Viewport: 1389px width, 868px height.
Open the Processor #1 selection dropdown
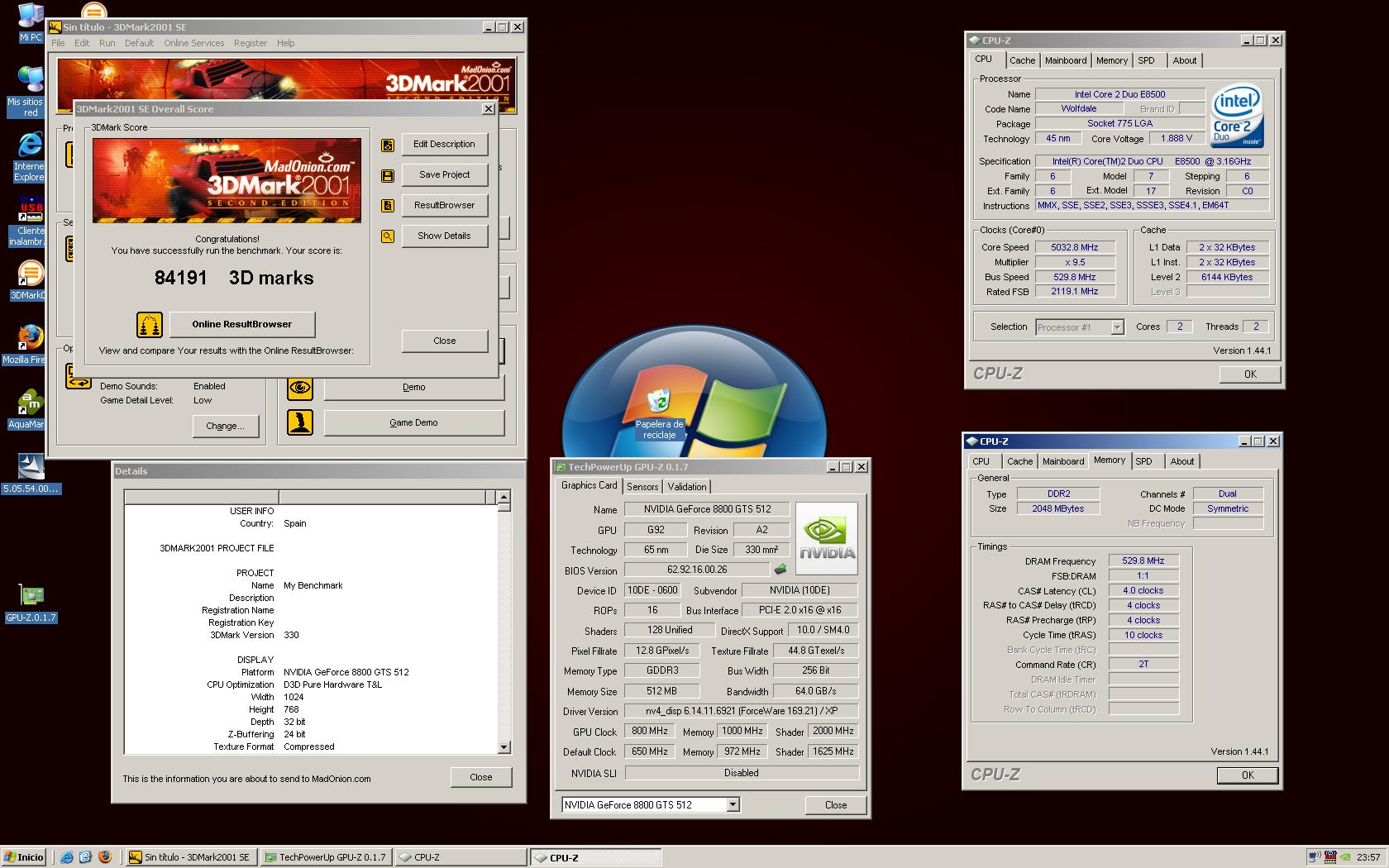1117,327
